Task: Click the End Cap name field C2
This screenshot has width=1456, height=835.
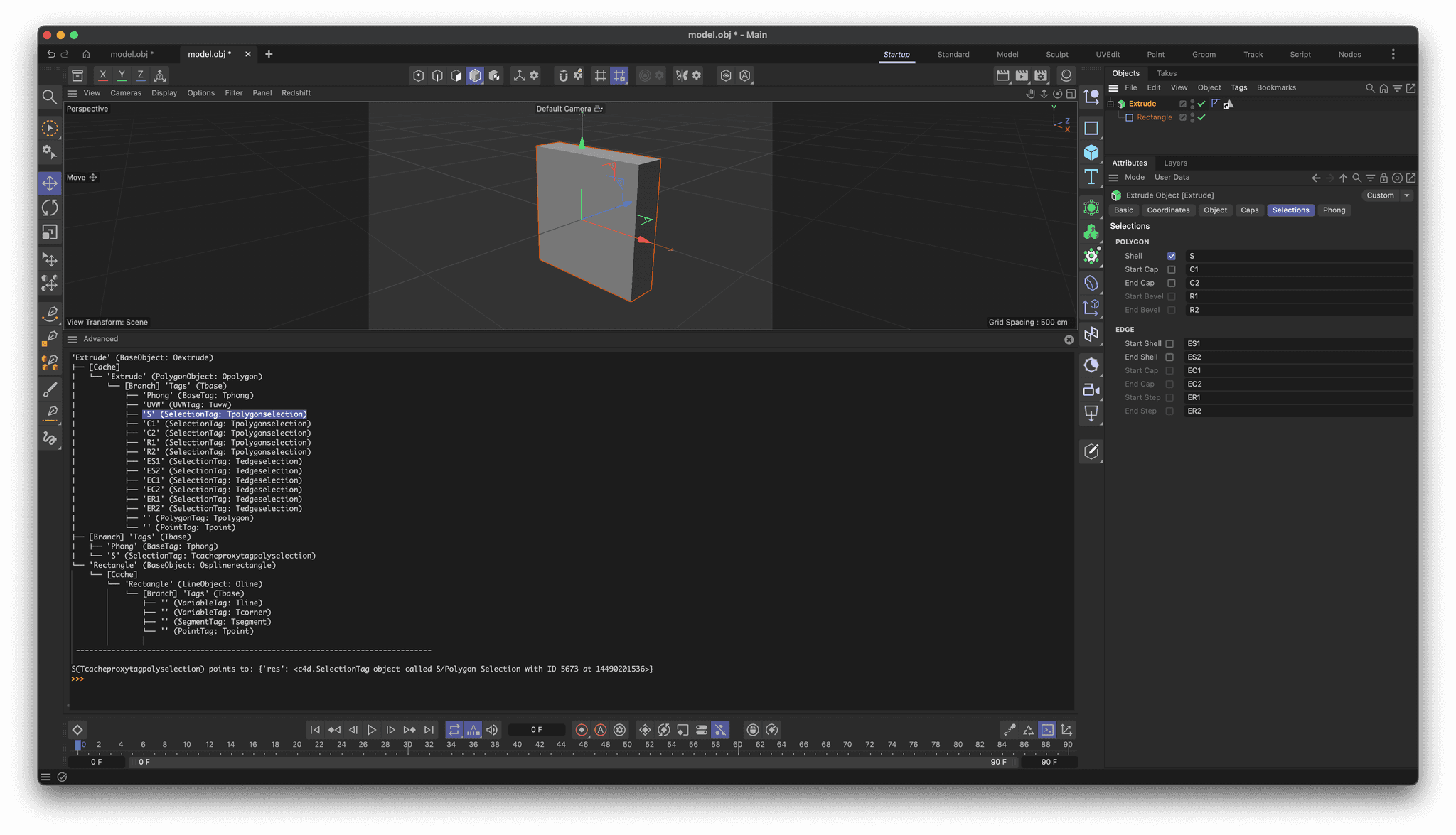Action: (x=1297, y=283)
